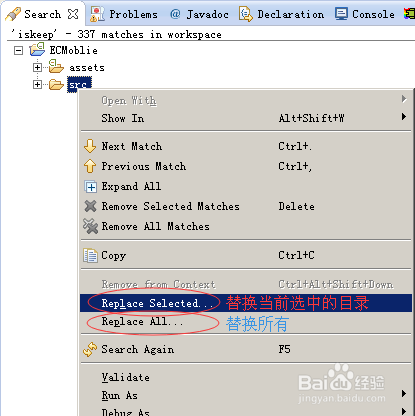The height and width of the screenshot is (416, 415).
Task: Choose Remove Selected Matches
Action: coord(246,206)
